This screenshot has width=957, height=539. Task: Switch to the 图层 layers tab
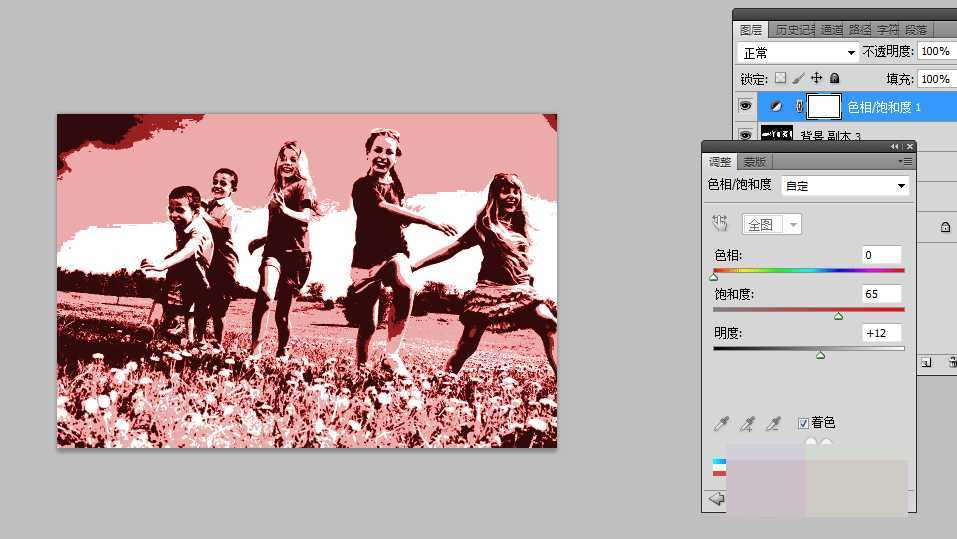(x=751, y=30)
